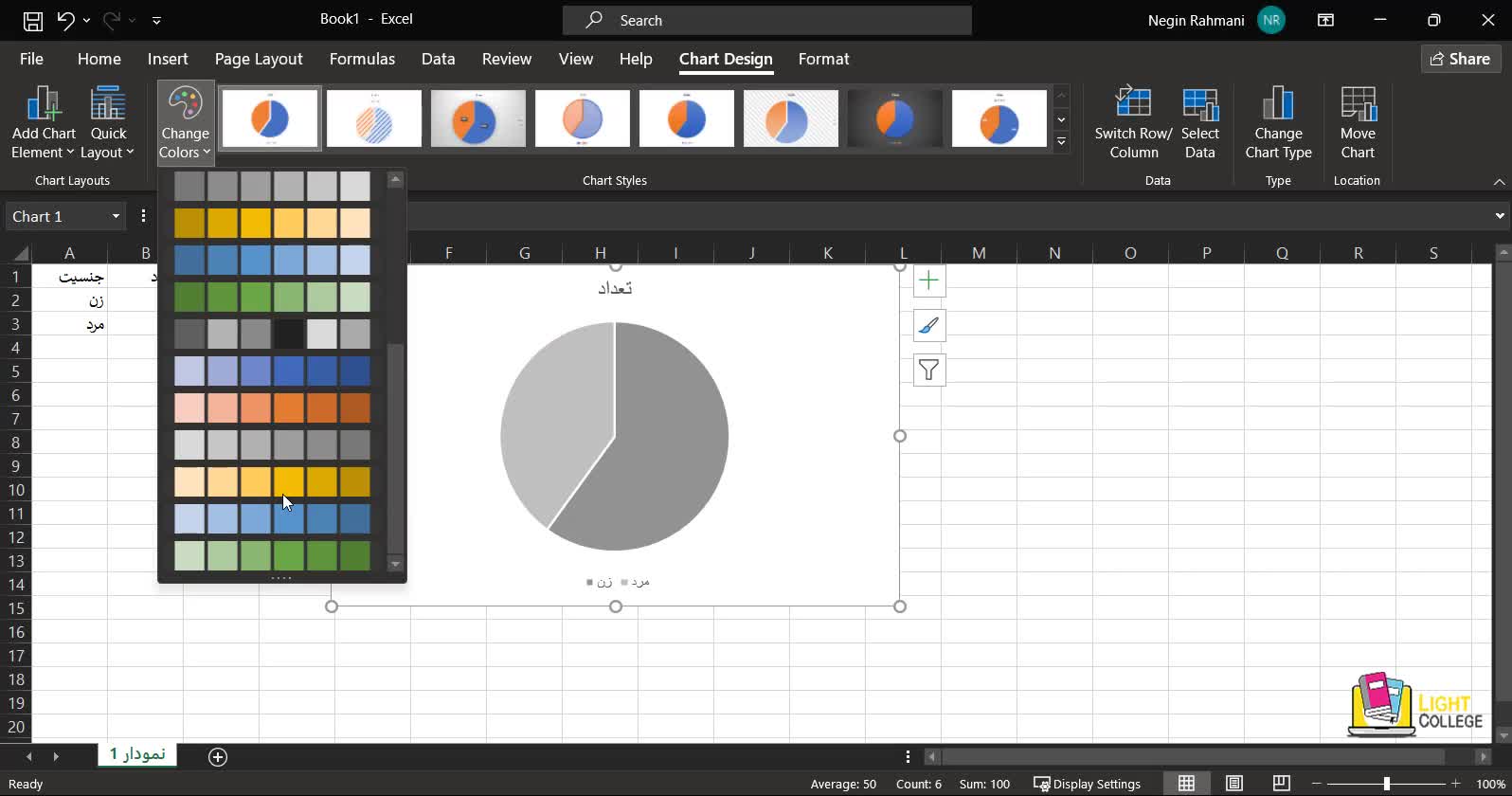Click the Save icon in title bar
The height and width of the screenshot is (796, 1512).
coord(32,20)
